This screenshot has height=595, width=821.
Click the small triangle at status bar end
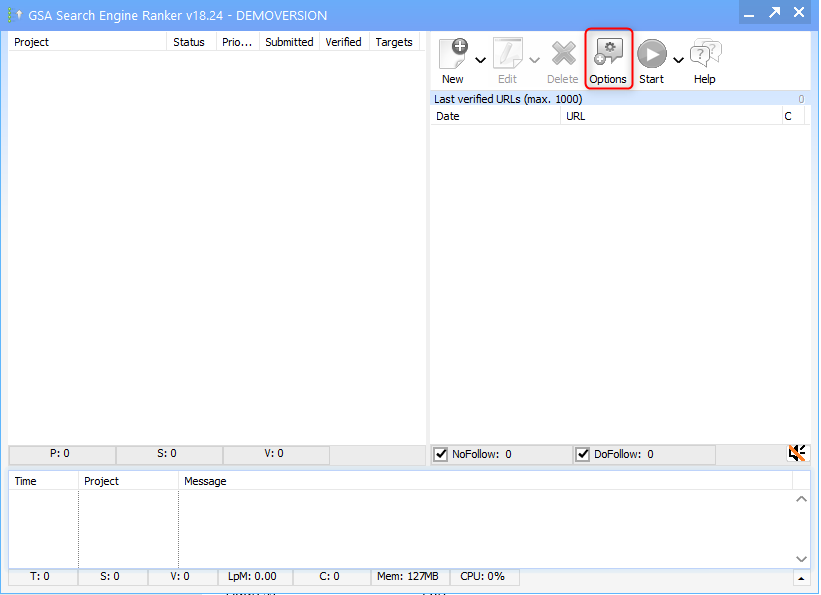point(801,578)
